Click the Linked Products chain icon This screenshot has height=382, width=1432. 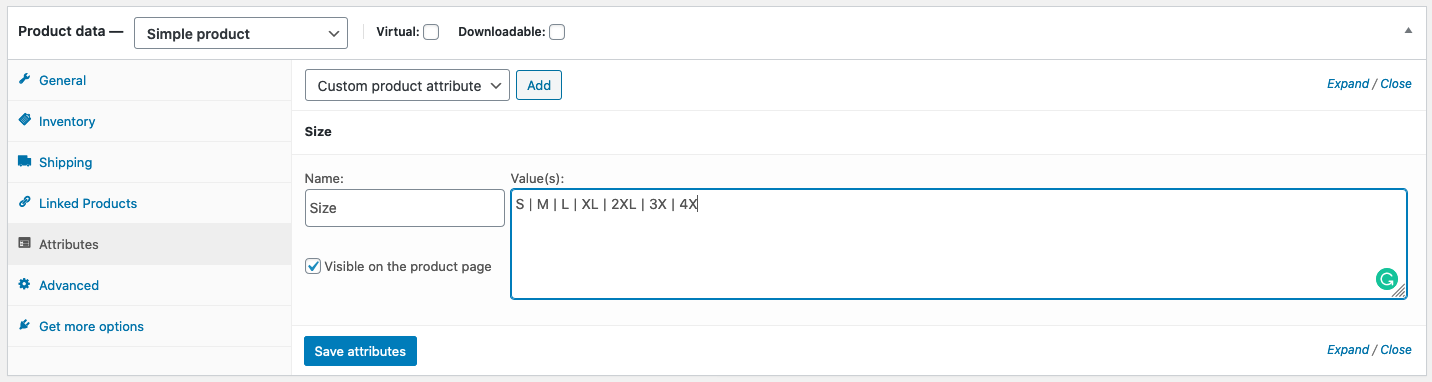[x=25, y=203]
